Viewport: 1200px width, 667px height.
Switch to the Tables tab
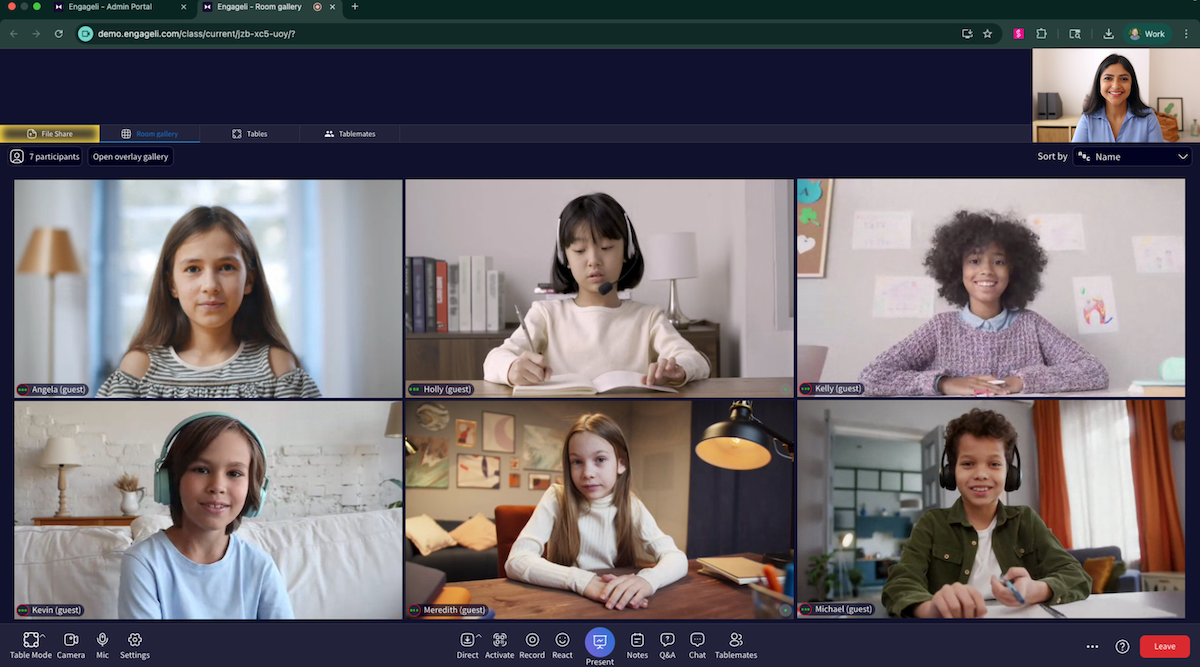(x=249, y=133)
